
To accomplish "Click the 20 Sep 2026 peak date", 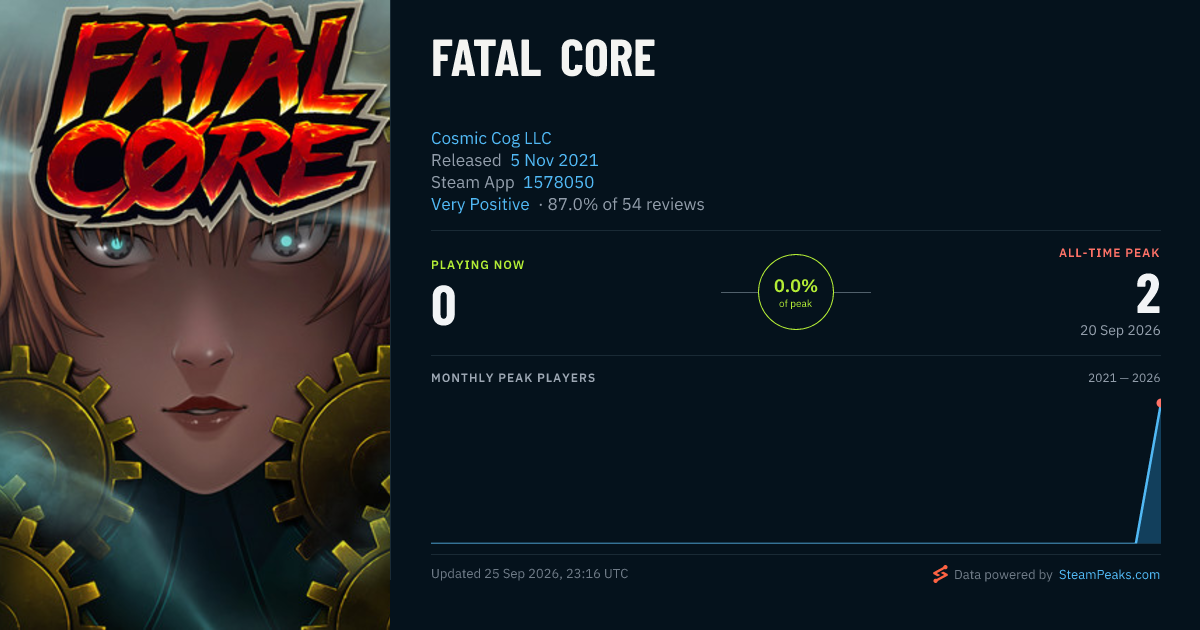I will [1120, 330].
